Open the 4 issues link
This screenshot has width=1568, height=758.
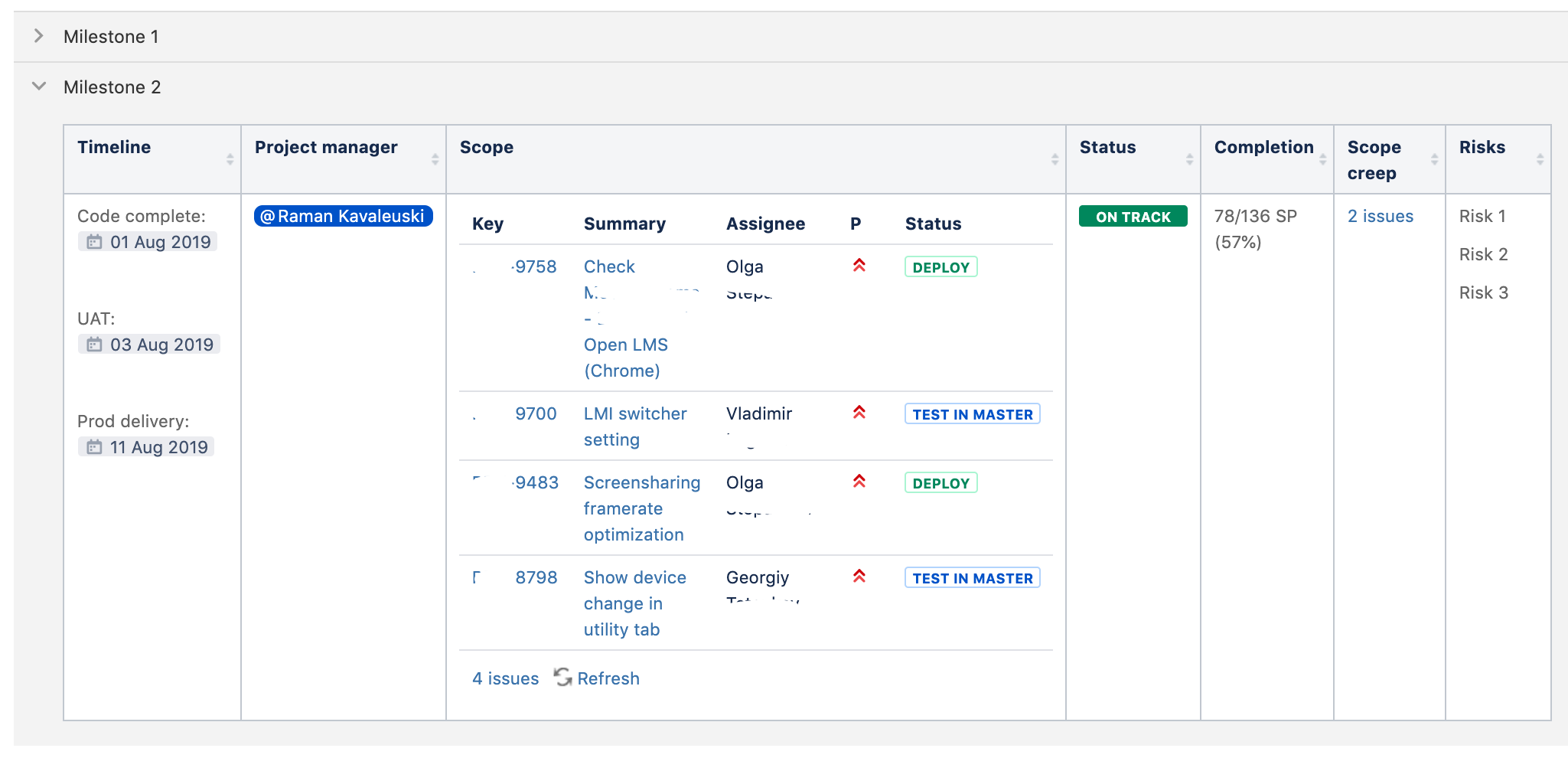coord(505,678)
